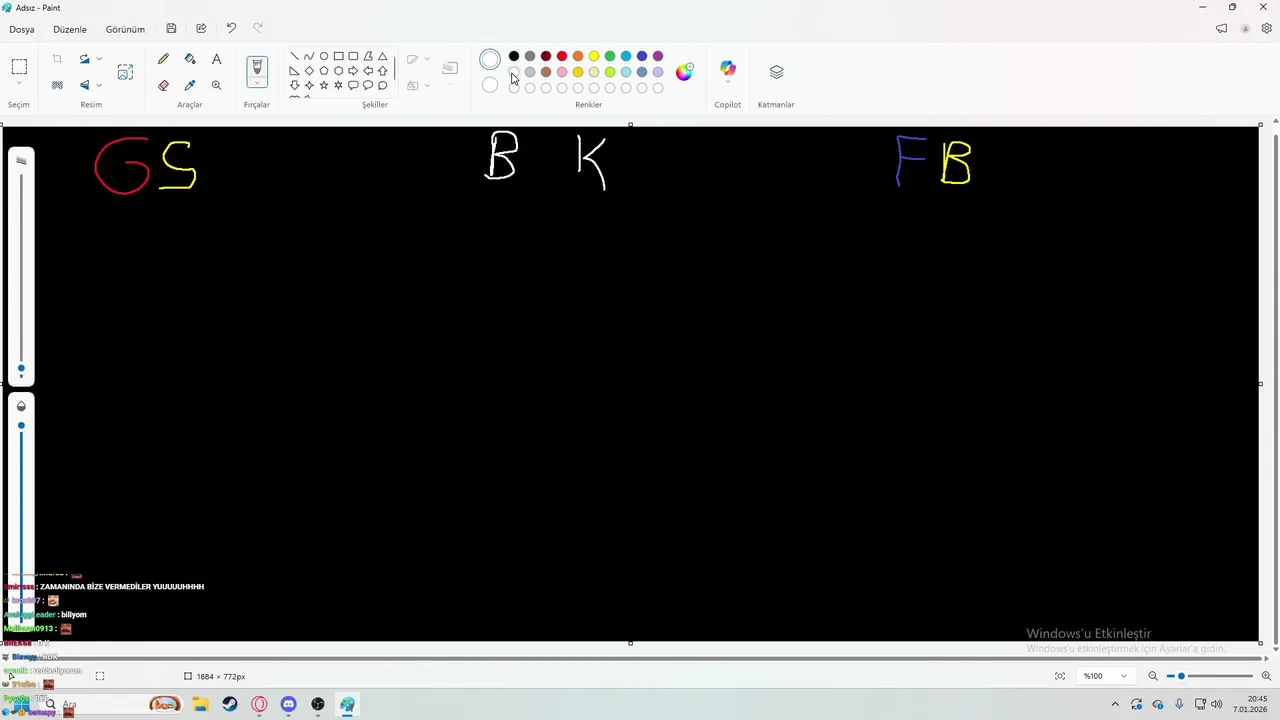The image size is (1280, 720).
Task: Click the Redo arrow
Action: pyautogui.click(x=258, y=29)
